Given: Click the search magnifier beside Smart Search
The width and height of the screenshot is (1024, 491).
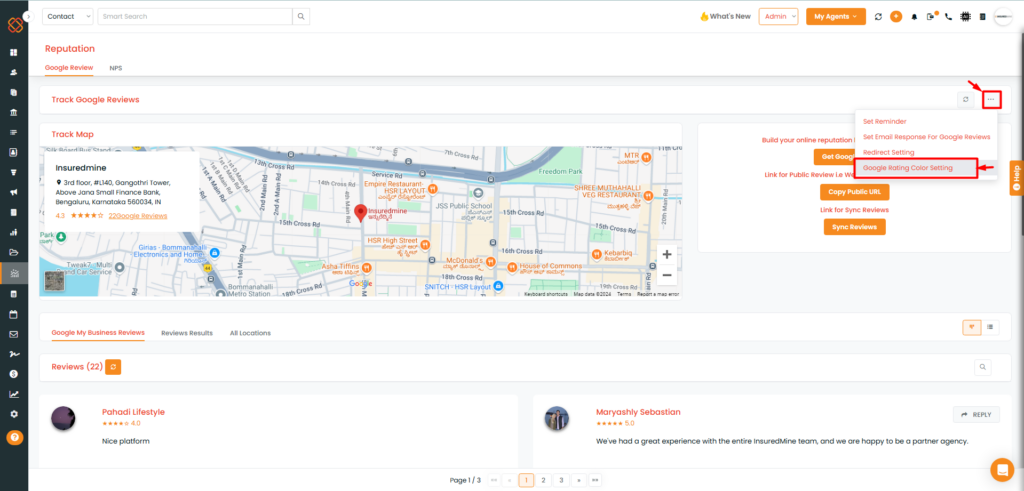Looking at the screenshot, I should coord(301,16).
